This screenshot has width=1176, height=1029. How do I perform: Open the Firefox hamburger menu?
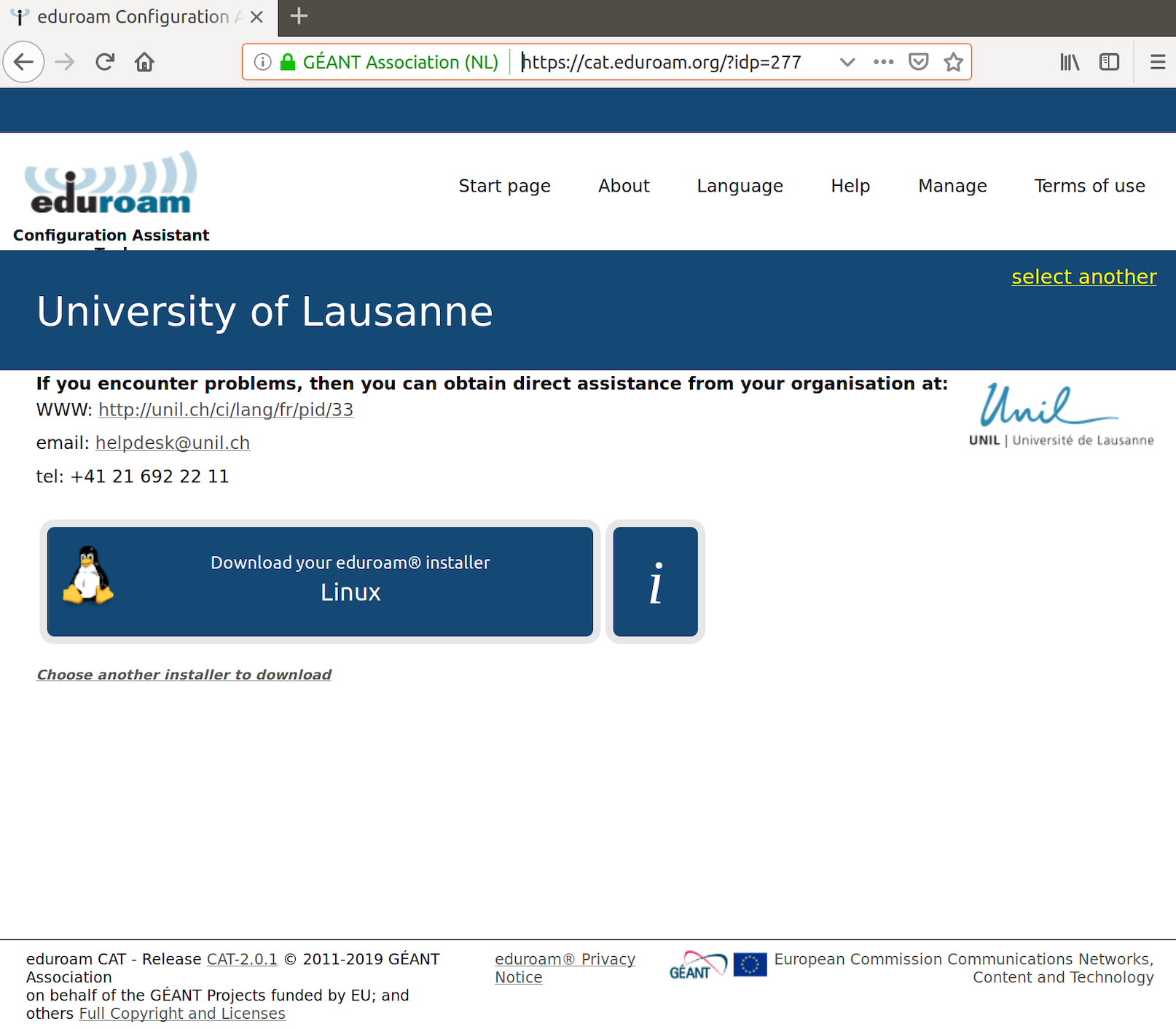pyautogui.click(x=1157, y=62)
